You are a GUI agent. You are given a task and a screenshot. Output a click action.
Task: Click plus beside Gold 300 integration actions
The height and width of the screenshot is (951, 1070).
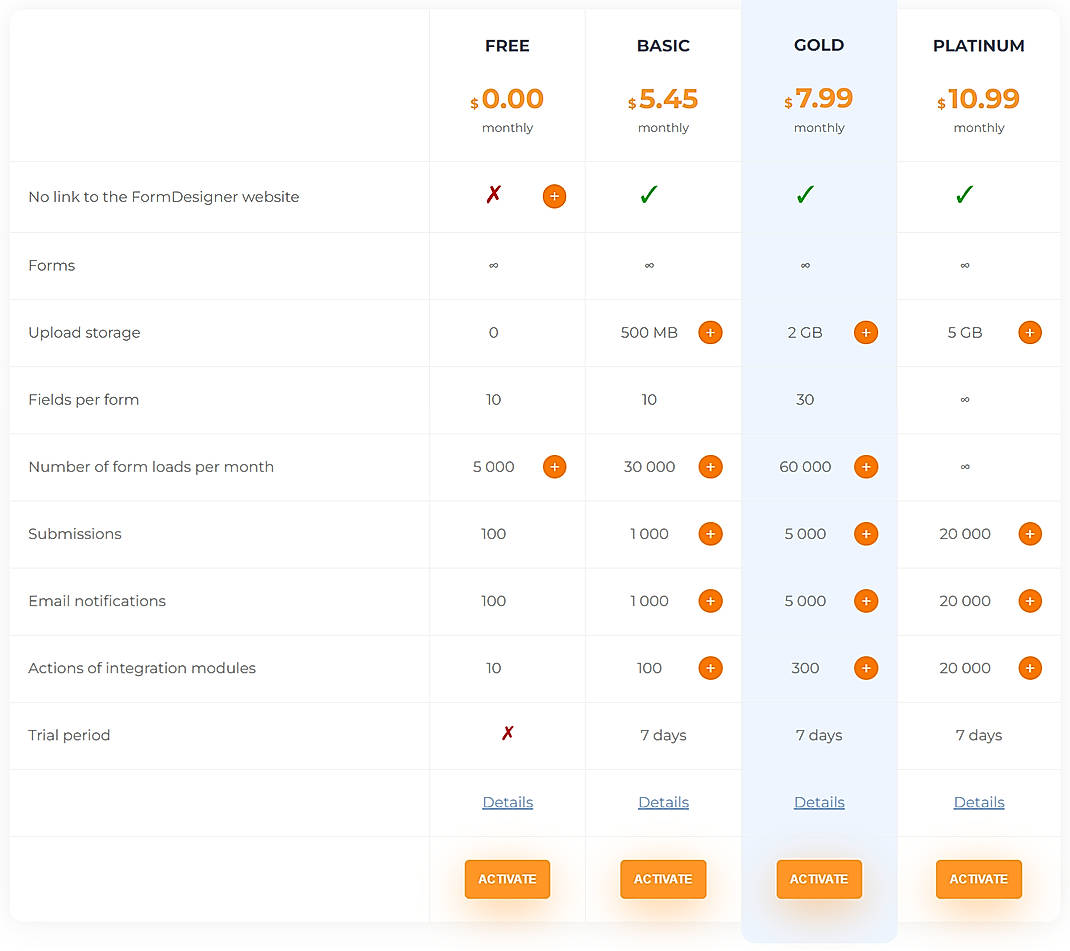tap(866, 668)
